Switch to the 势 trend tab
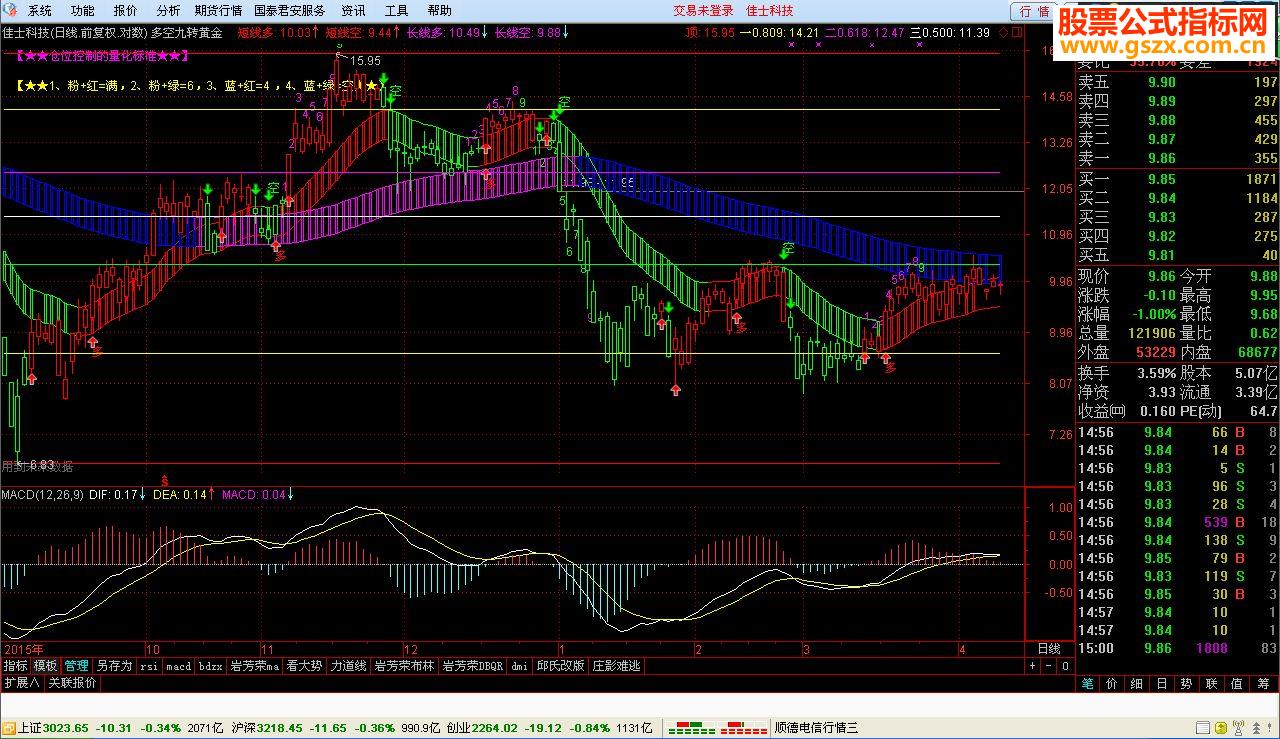Image resolution: width=1280 pixels, height=739 pixels. 1187,684
